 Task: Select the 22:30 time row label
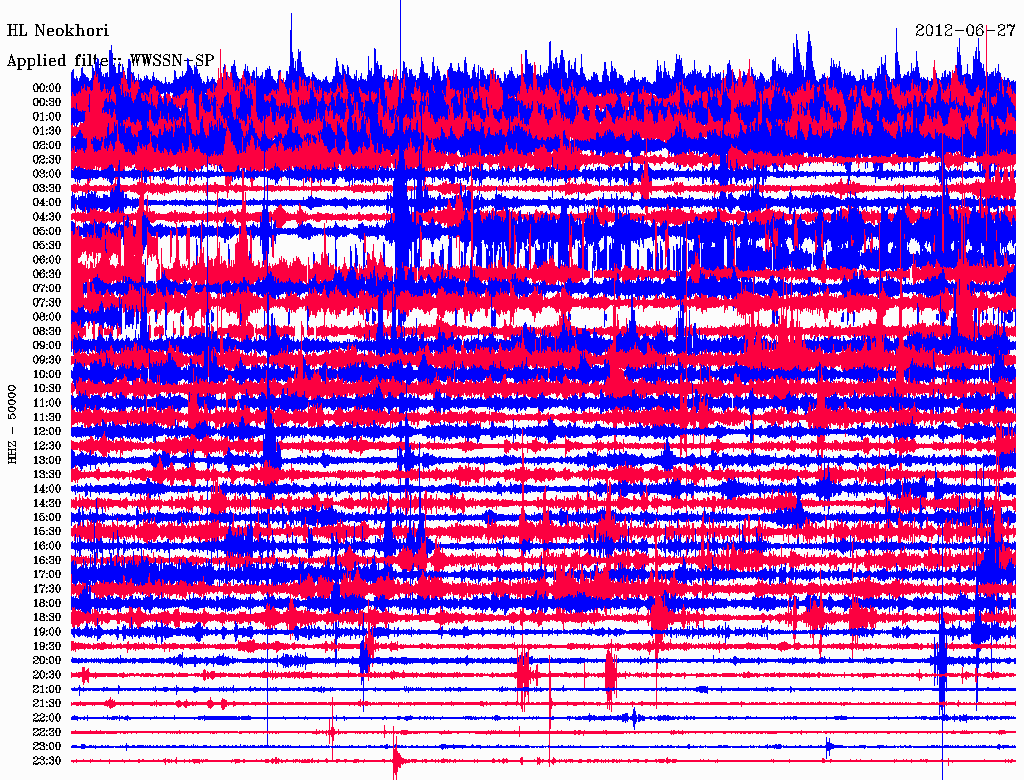(47, 732)
